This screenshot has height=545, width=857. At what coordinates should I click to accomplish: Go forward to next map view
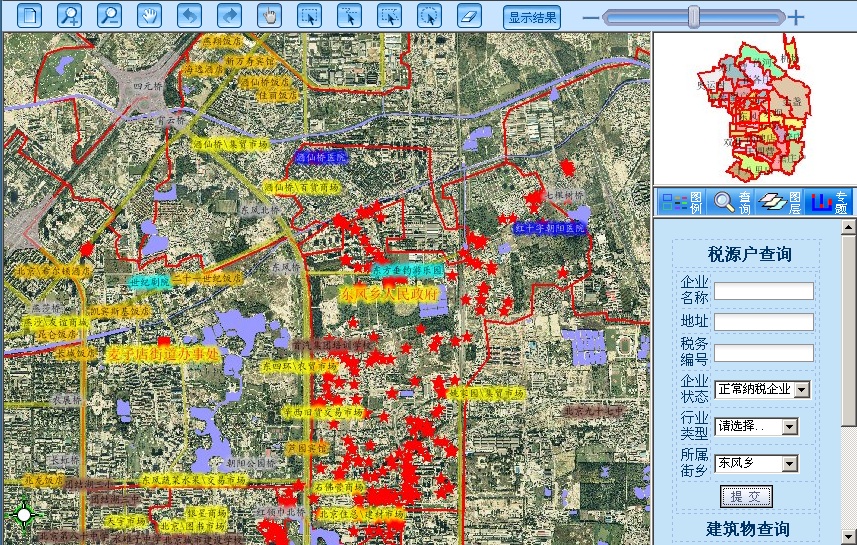229,16
